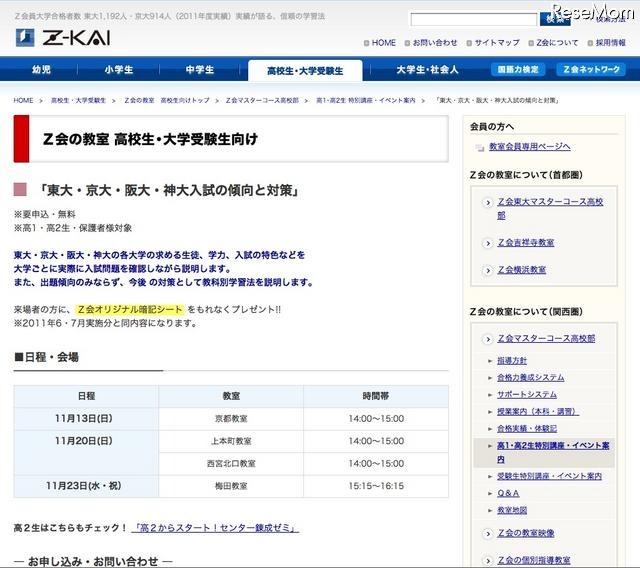Open 授業案内（本科・講習） link

point(538,411)
